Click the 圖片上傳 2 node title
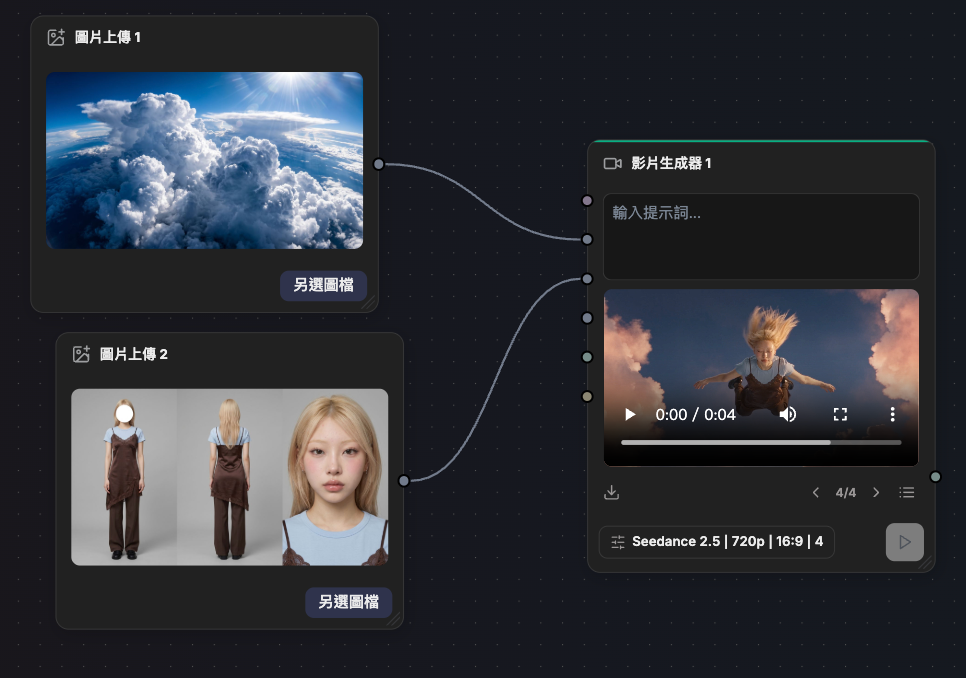966x678 pixels. pyautogui.click(x=134, y=354)
